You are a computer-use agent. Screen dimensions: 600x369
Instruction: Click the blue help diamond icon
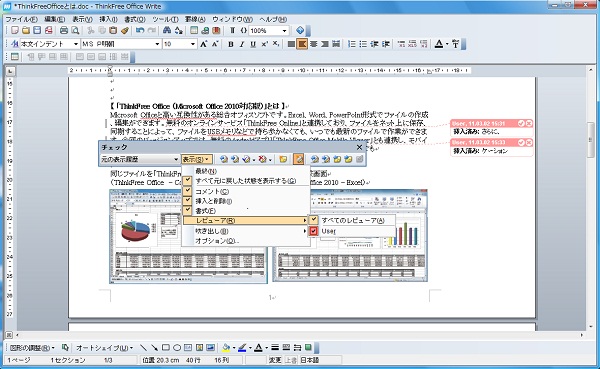tap(300, 30)
